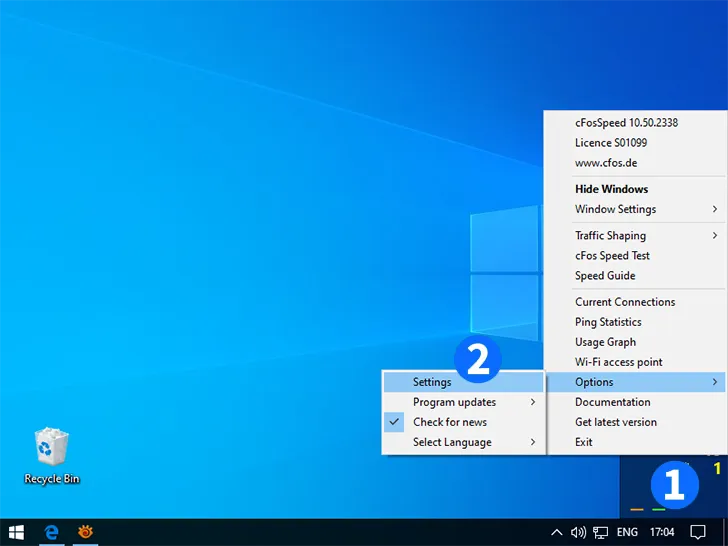Open the Action Center notifications icon

[698, 532]
